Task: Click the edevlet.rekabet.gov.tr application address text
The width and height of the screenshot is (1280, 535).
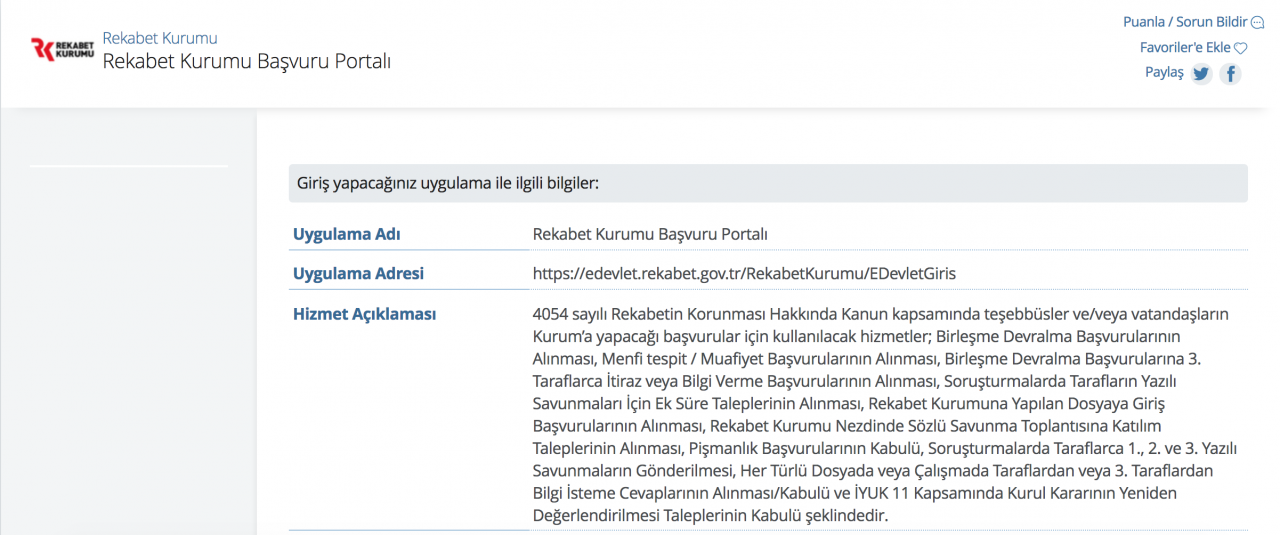Action: click(744, 273)
